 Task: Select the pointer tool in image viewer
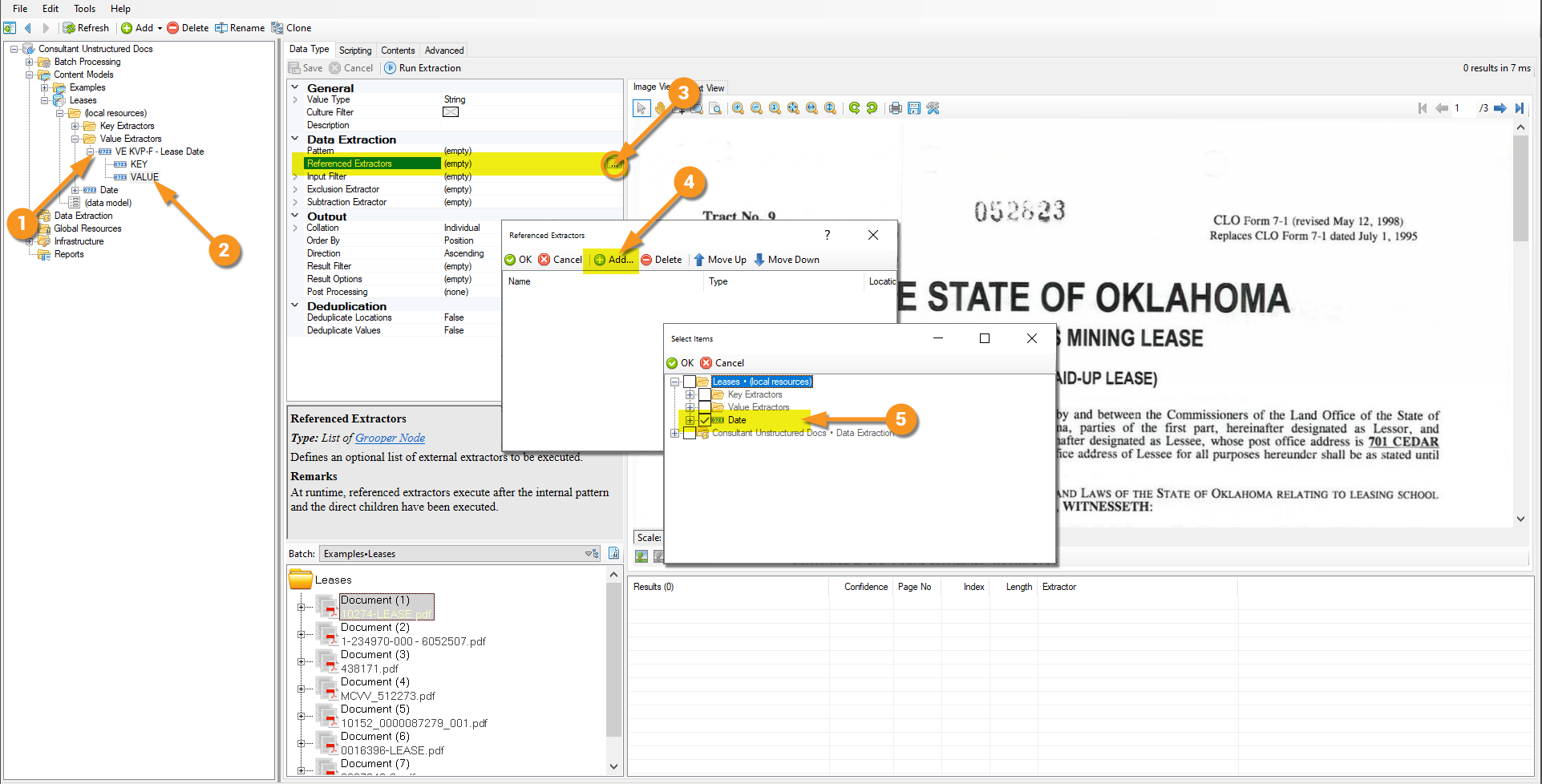tap(641, 108)
